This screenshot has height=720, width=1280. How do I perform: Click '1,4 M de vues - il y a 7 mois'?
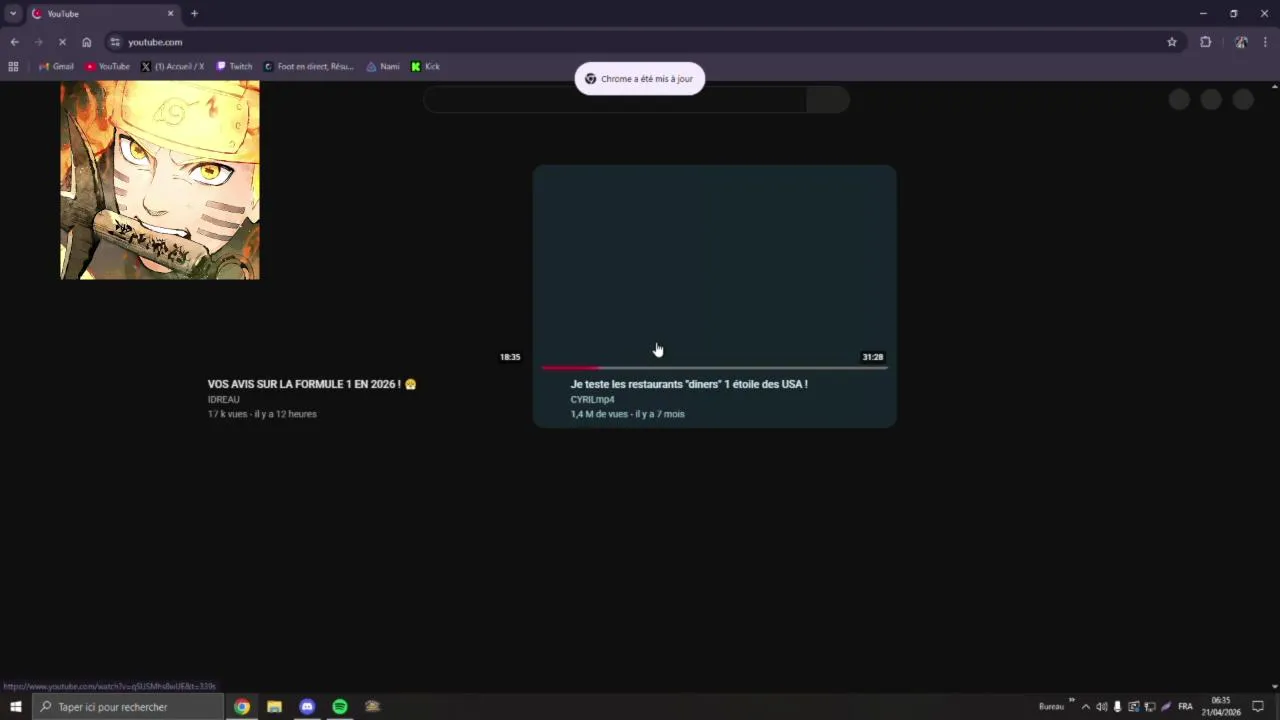(x=628, y=414)
